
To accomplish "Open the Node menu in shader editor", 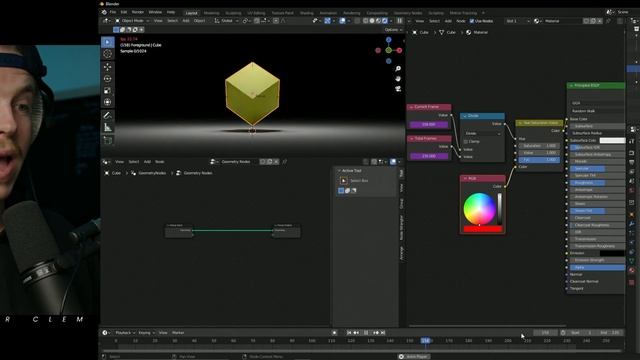I will coord(460,21).
